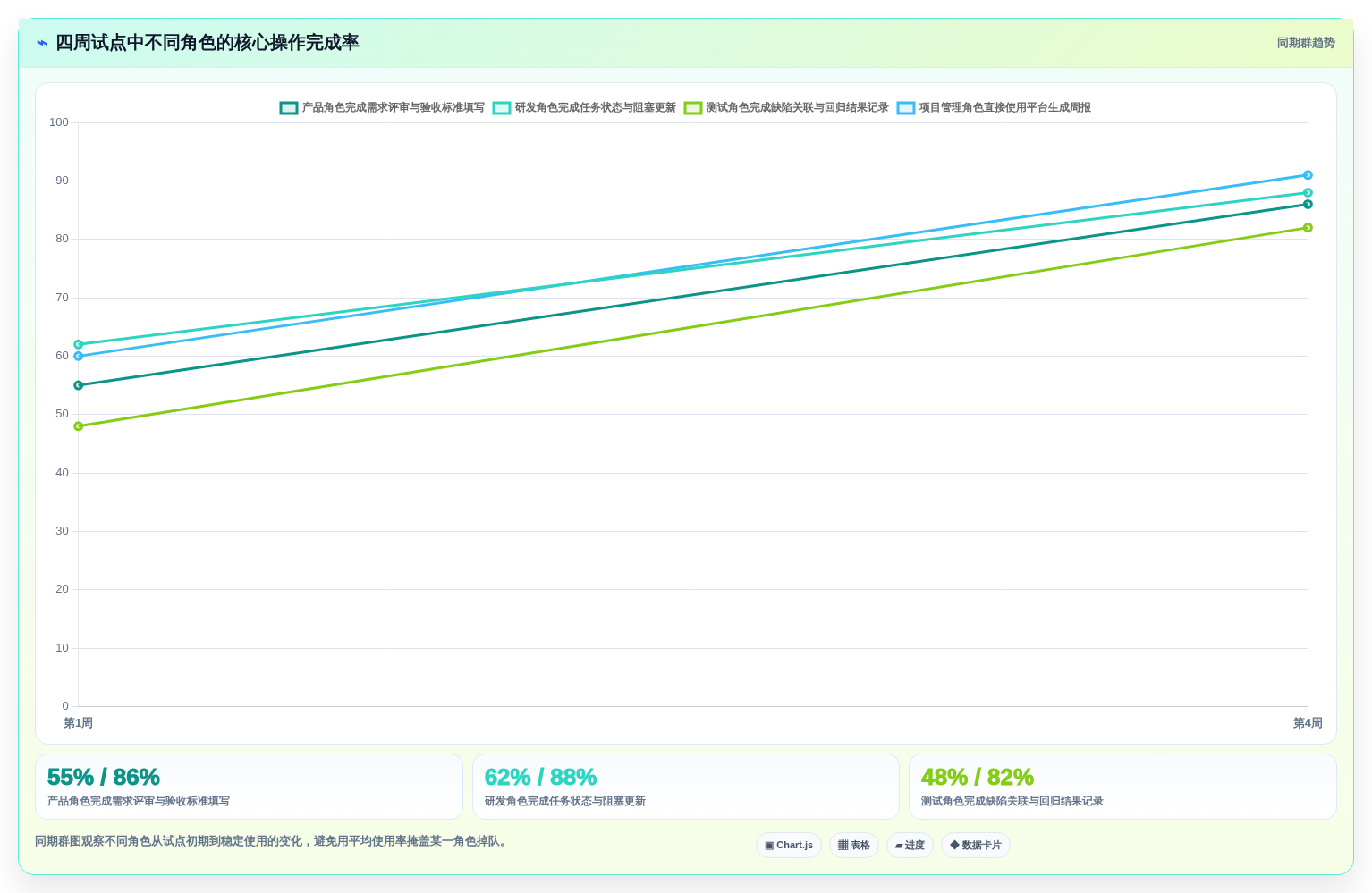Click the 同期群趋势 label in header
The image size is (1372, 893).
click(1306, 43)
